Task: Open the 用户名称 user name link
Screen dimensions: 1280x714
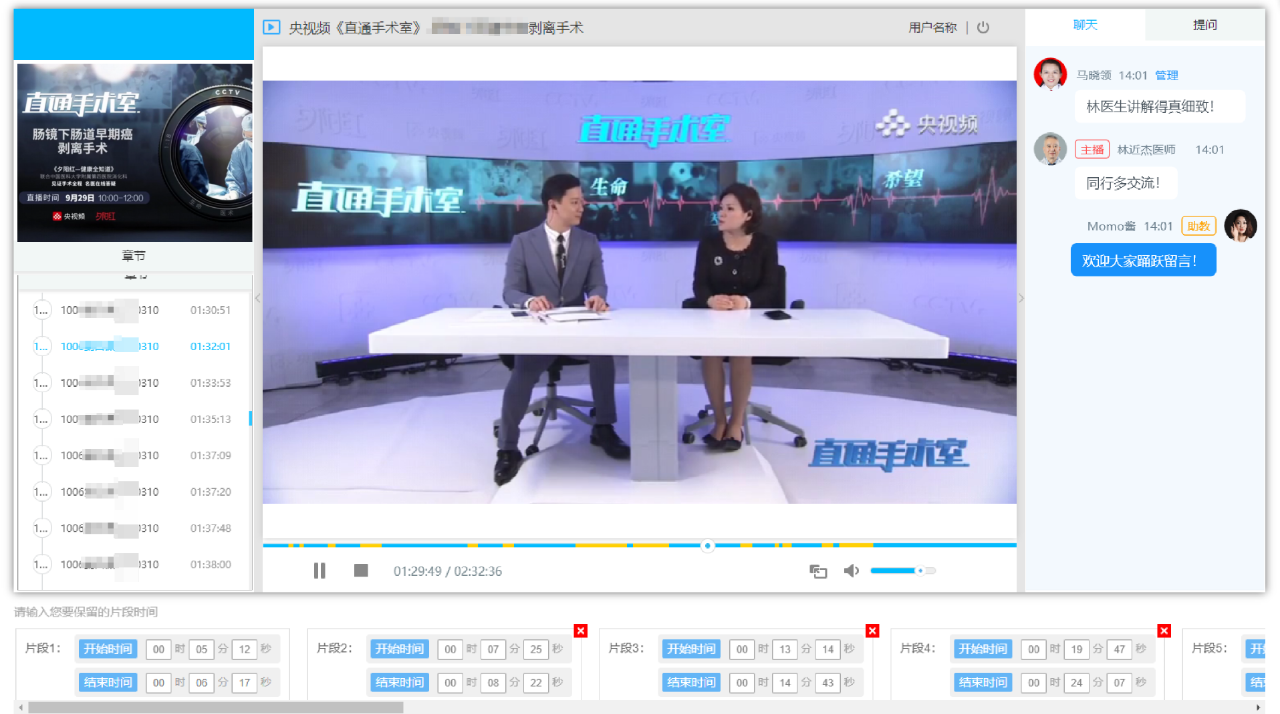Action: (932, 28)
